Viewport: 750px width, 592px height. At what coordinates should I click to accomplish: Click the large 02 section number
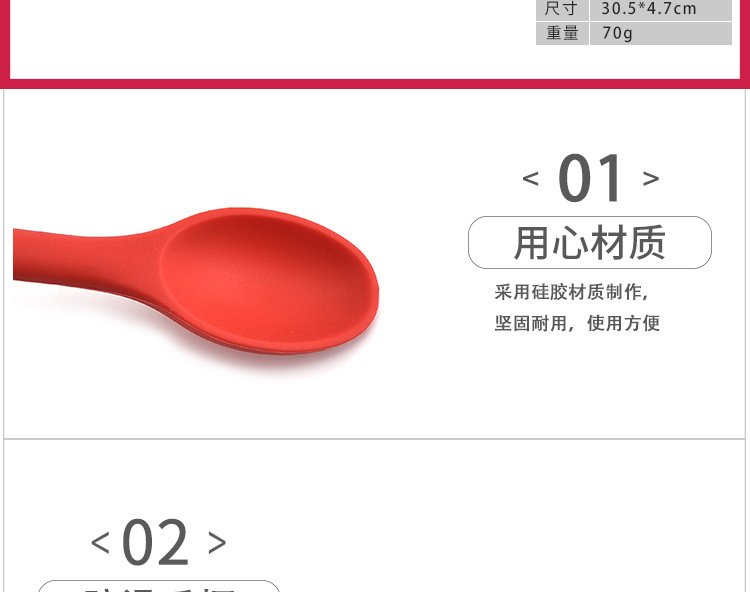click(156, 542)
